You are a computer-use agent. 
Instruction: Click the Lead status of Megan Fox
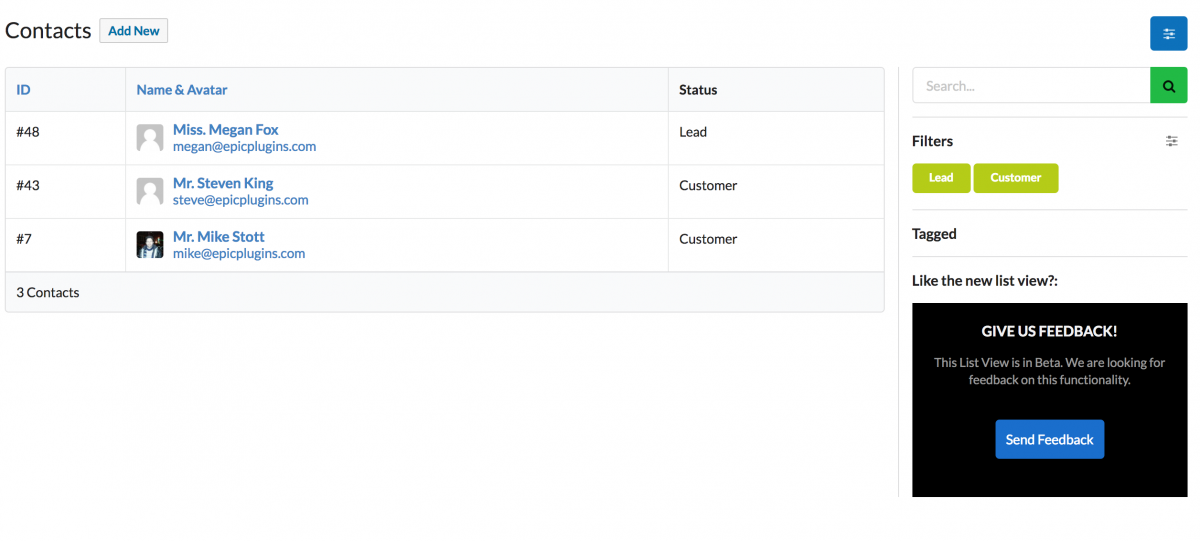[x=693, y=132]
